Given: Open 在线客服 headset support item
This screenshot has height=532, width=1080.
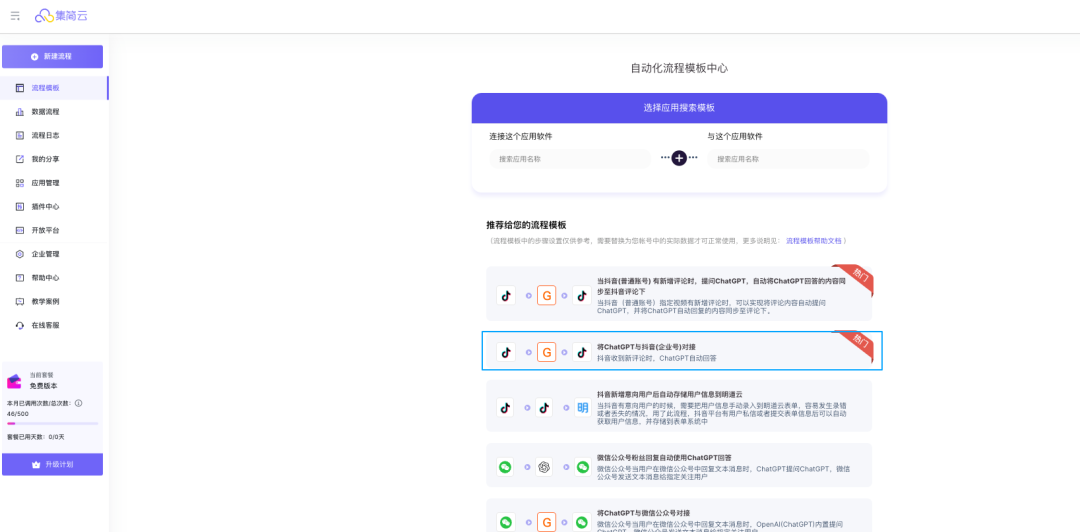Looking at the screenshot, I should click(54, 325).
